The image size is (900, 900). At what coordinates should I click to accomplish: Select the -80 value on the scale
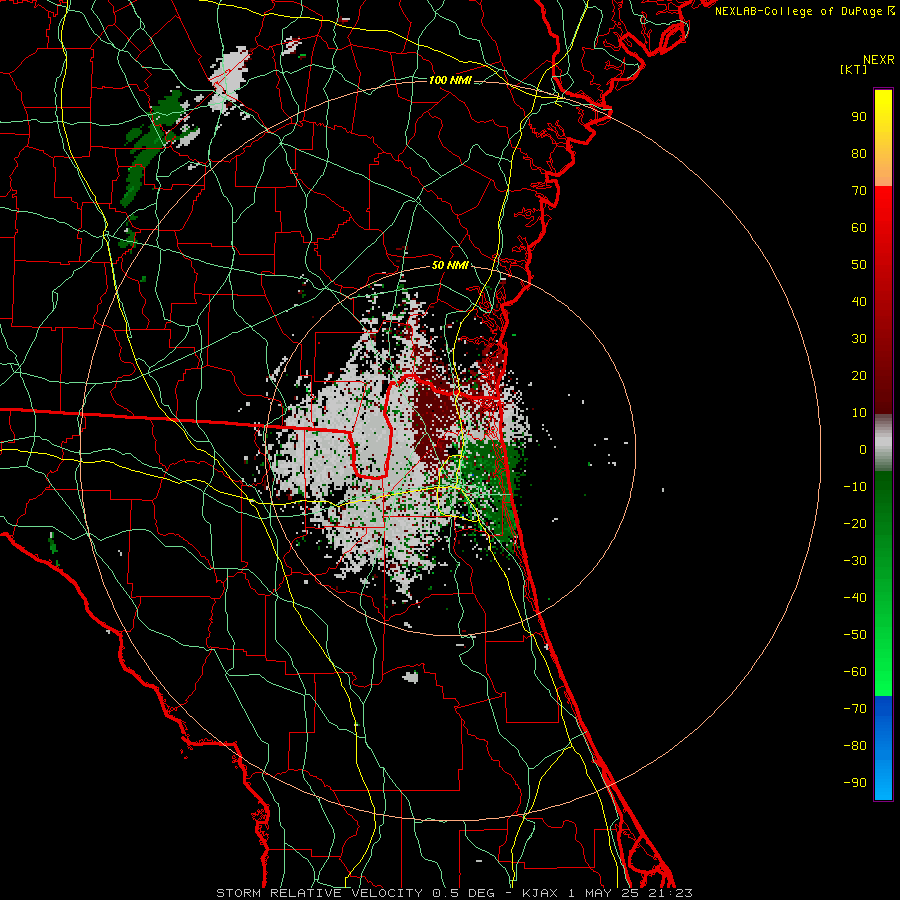[x=855, y=746]
